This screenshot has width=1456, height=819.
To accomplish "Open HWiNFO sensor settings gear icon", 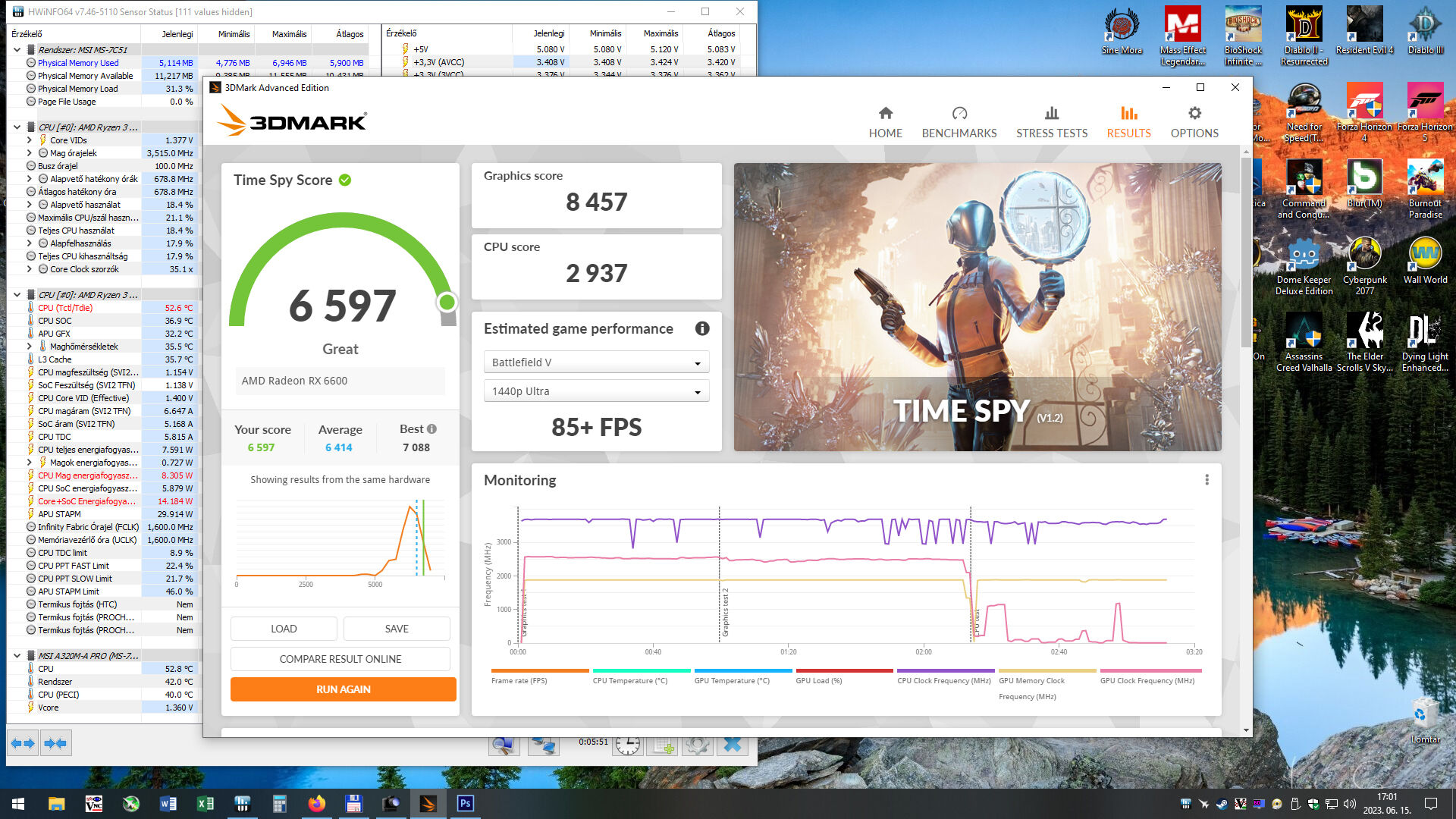I will [x=698, y=745].
